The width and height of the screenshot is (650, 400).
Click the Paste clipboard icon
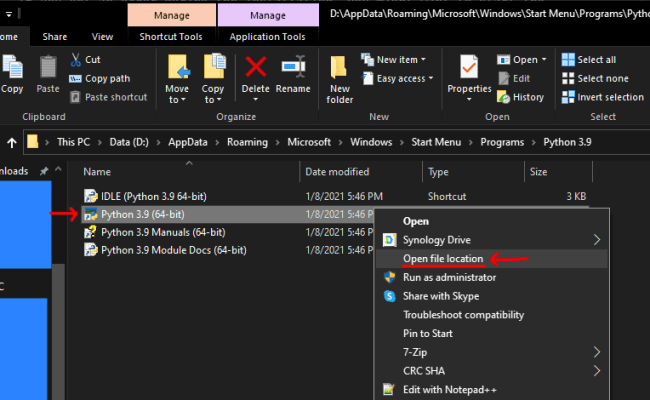point(48,67)
